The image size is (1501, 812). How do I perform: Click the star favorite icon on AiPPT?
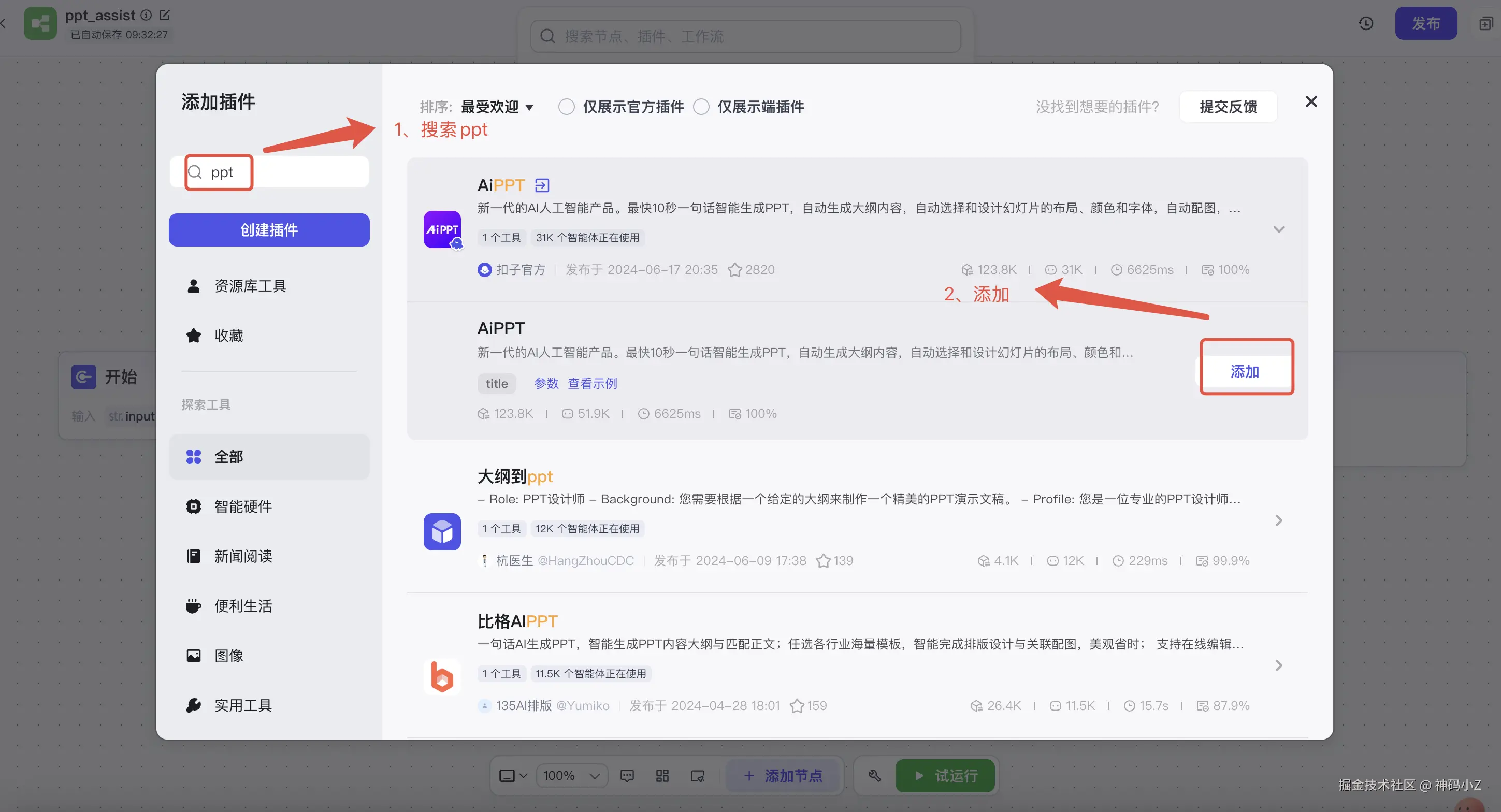coord(735,270)
